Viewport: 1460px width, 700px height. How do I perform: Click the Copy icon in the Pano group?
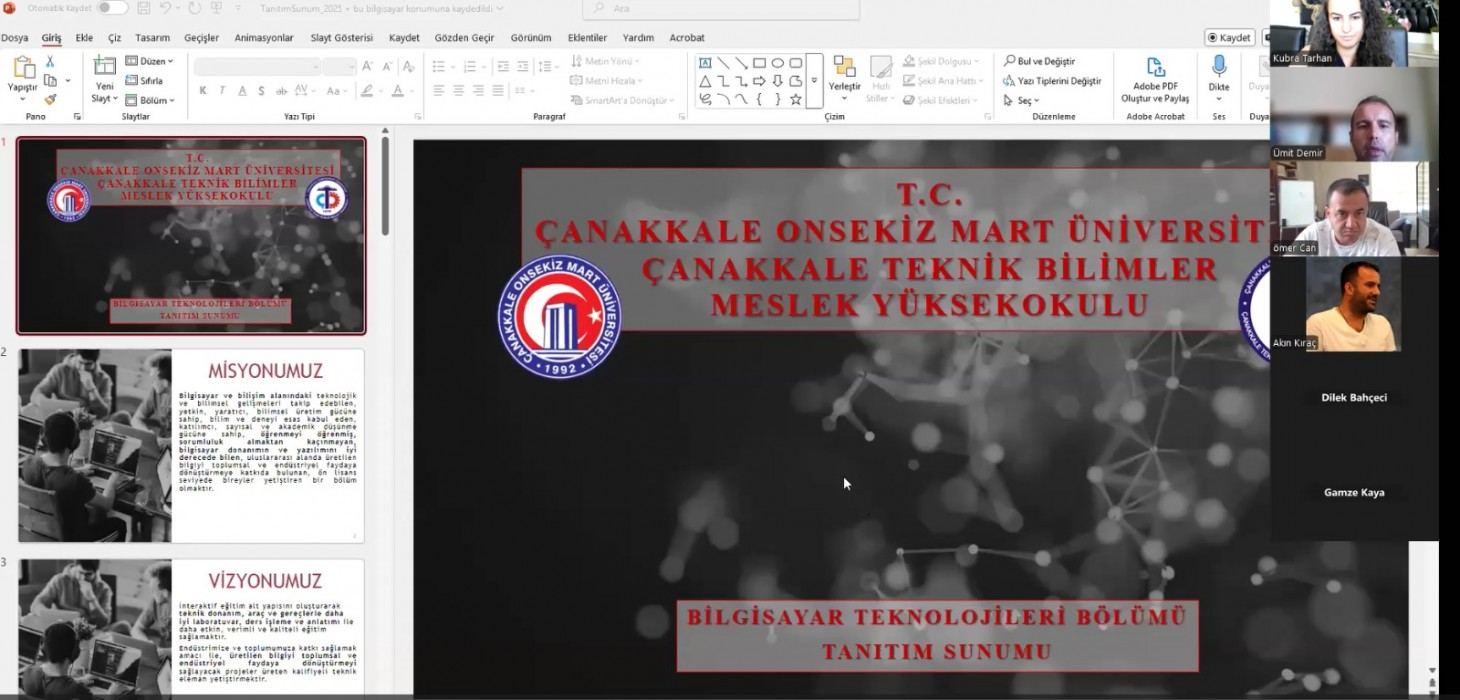(50, 81)
